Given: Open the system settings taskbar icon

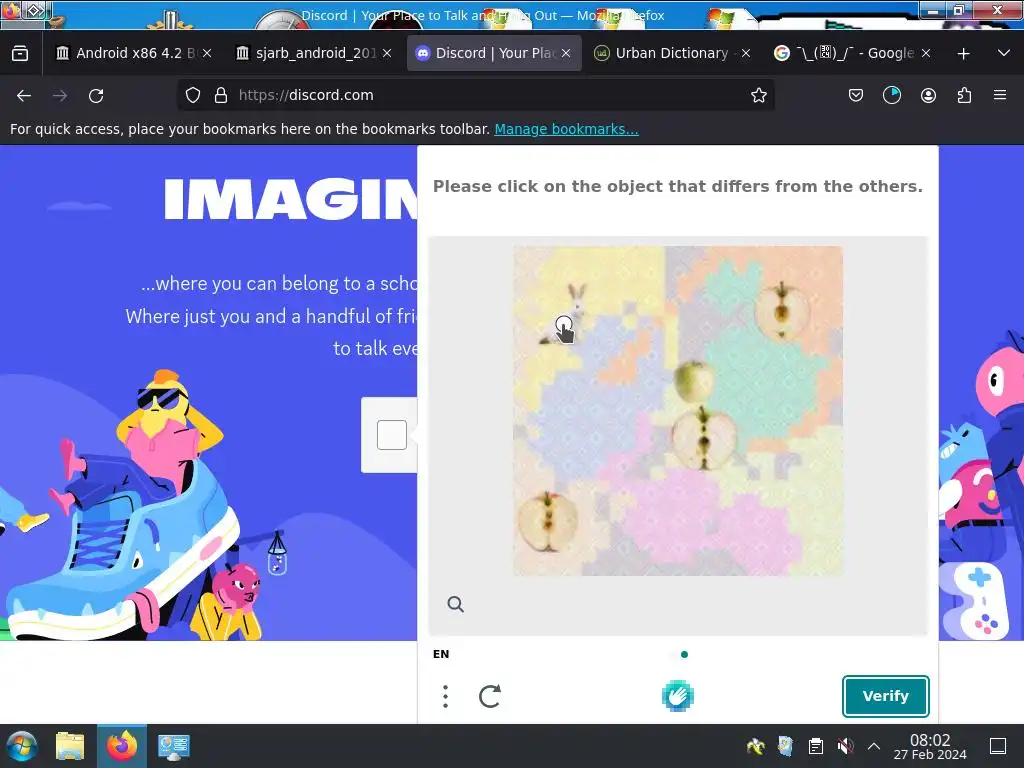Looking at the screenshot, I should point(174,746).
